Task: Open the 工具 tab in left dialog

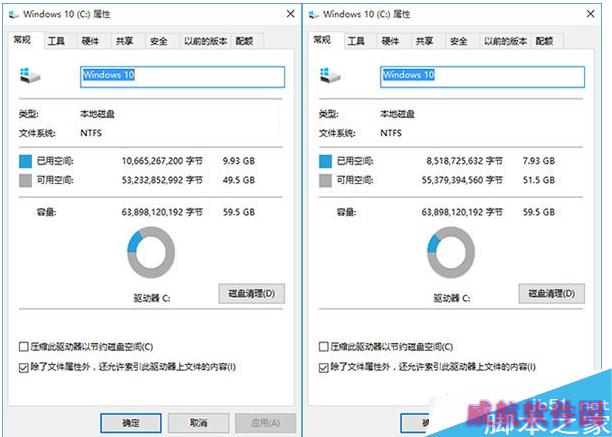Action: [56, 41]
